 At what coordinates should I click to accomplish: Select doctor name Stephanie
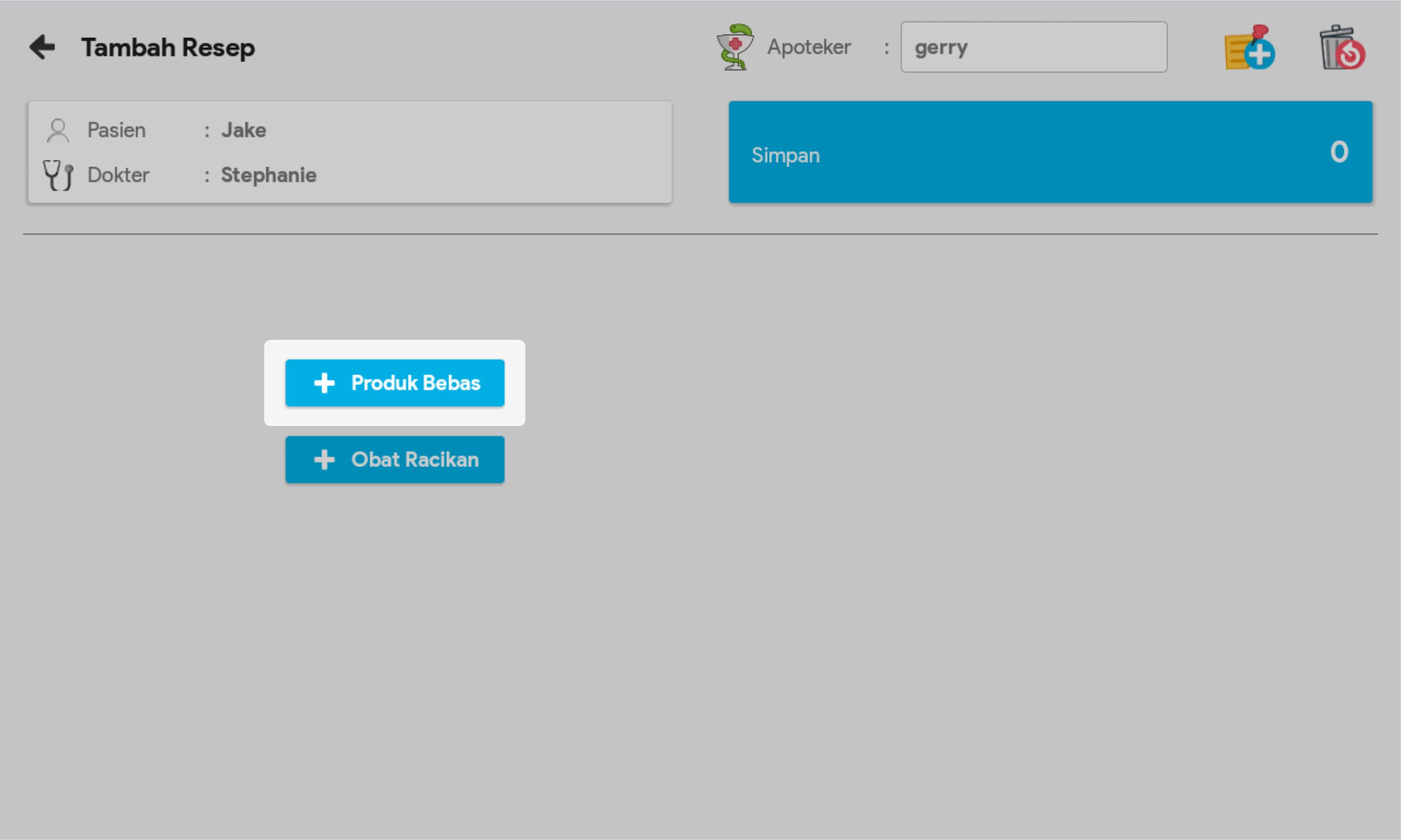(x=268, y=175)
